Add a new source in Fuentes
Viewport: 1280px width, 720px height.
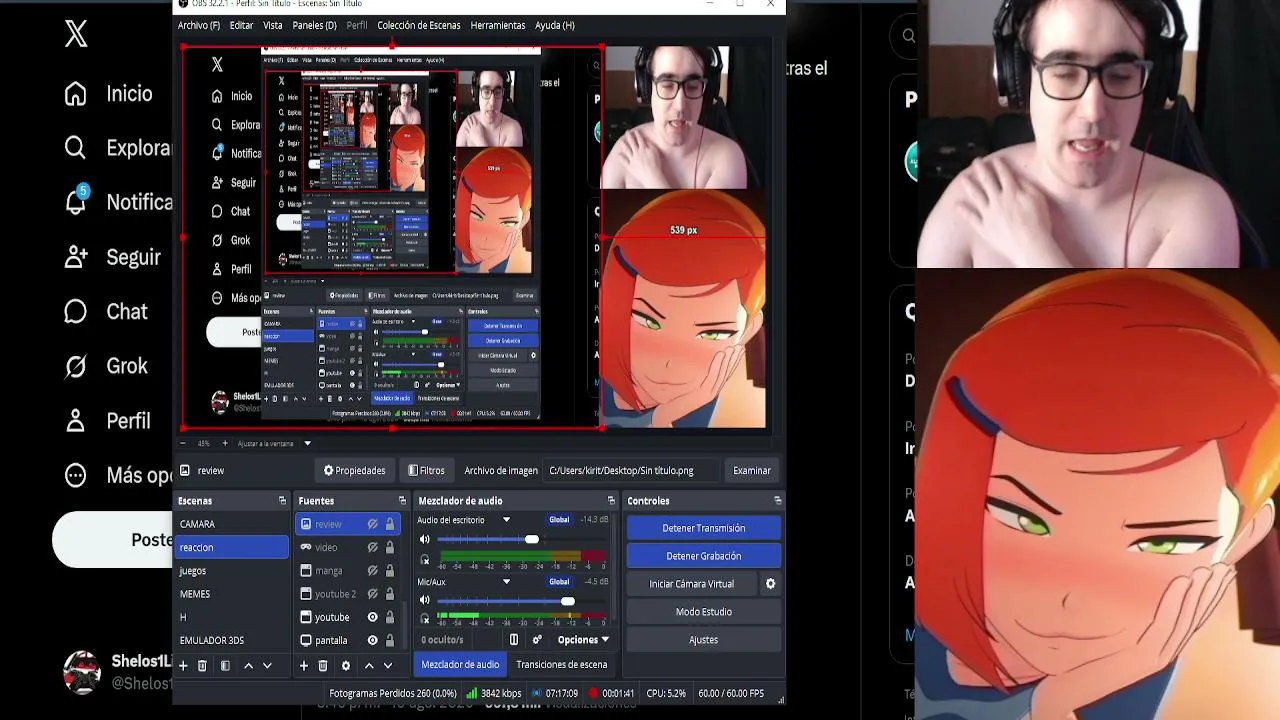pyautogui.click(x=304, y=666)
